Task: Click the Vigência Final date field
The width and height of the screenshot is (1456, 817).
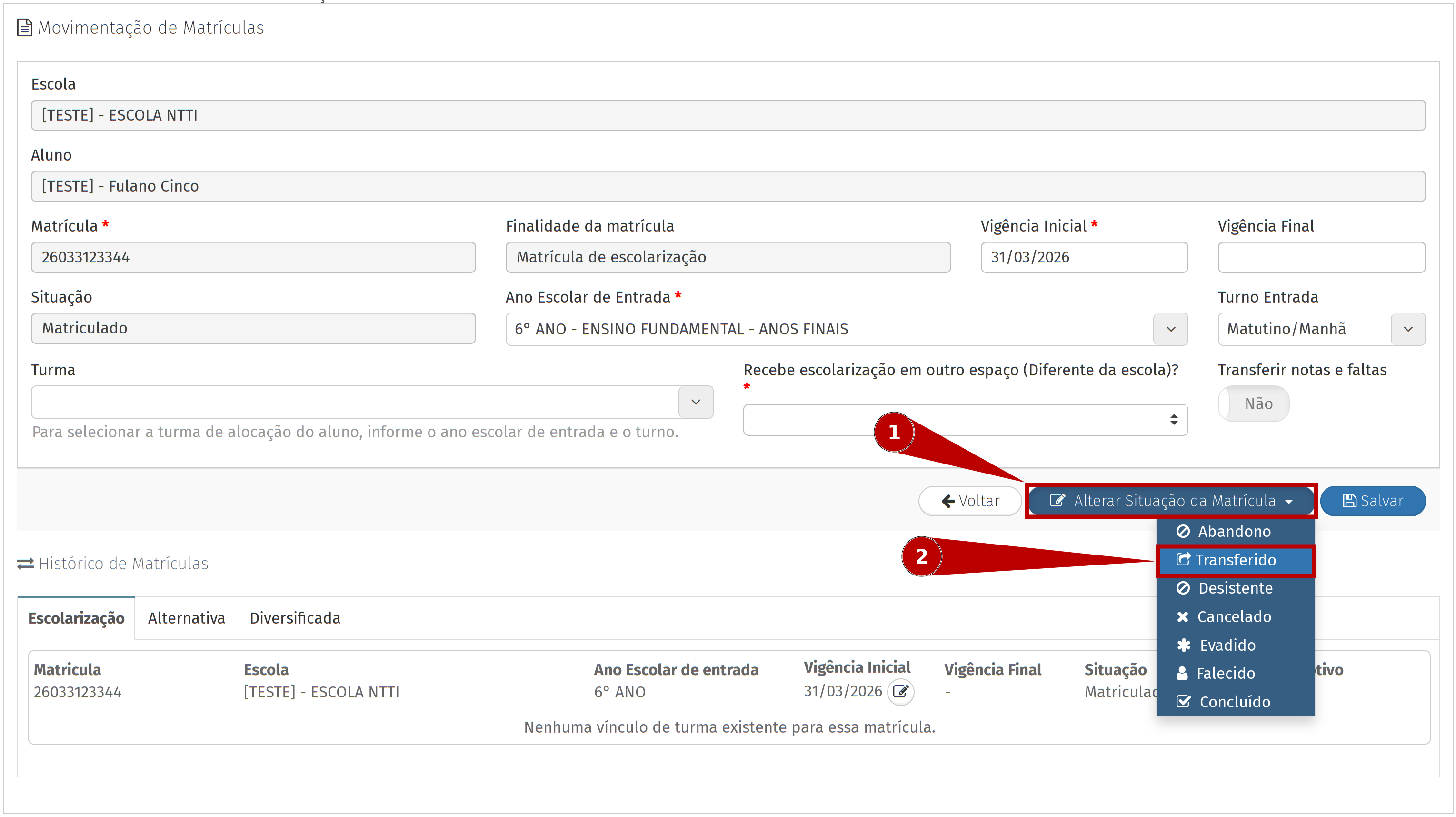Action: (1321, 257)
